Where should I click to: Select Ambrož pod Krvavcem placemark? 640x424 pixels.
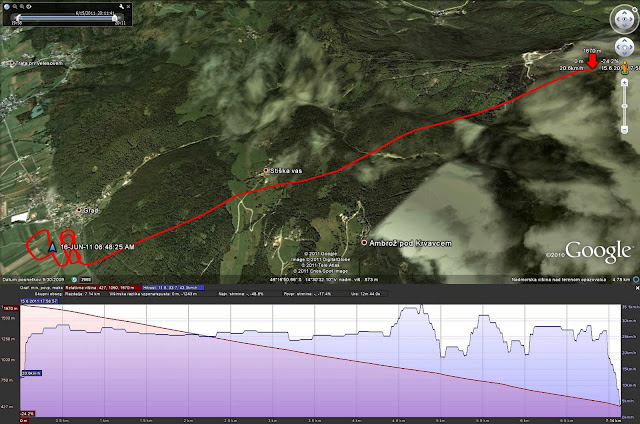point(364,242)
